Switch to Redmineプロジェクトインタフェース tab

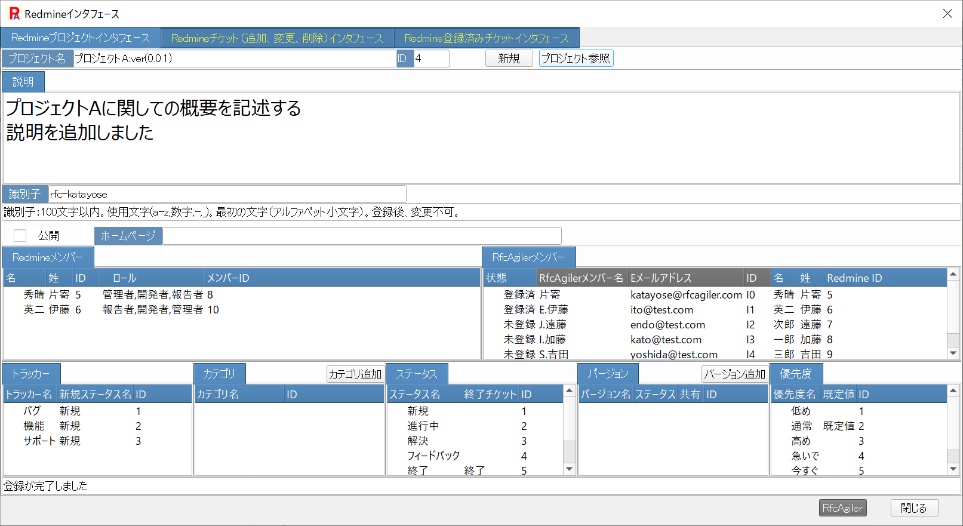click(80, 37)
